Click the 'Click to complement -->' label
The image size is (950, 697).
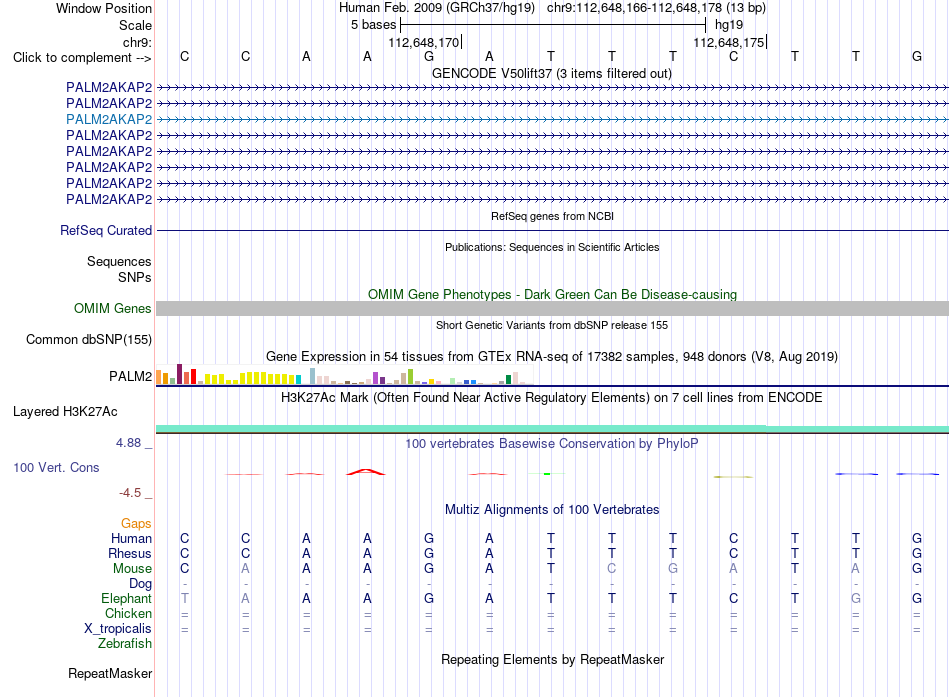coord(82,58)
